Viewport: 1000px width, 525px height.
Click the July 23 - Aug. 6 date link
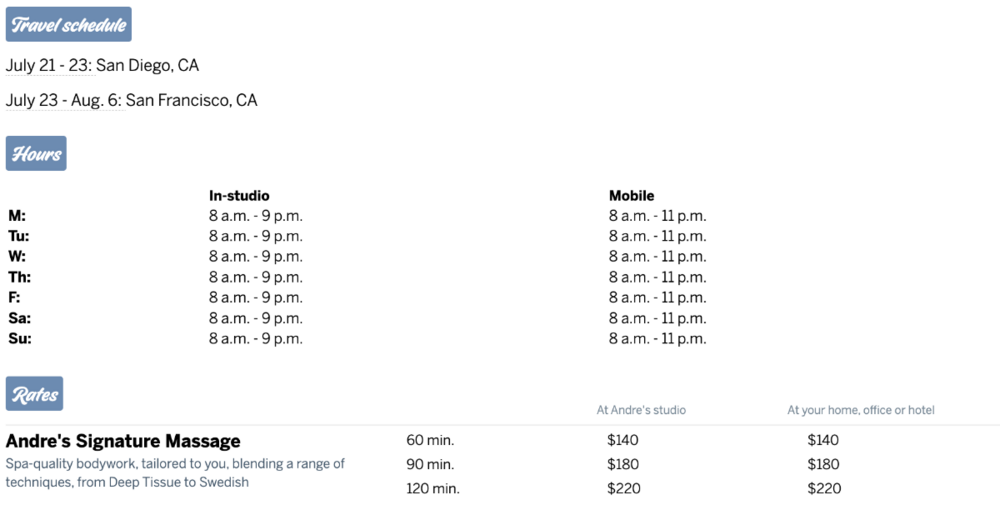(63, 100)
